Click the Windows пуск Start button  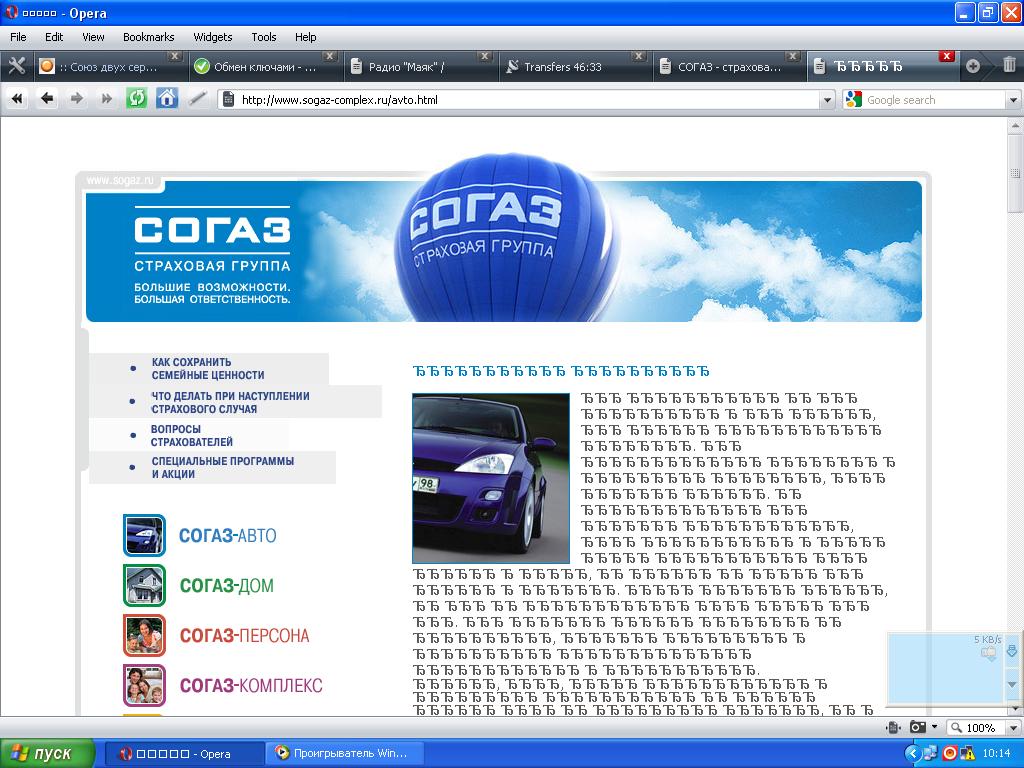click(x=47, y=753)
